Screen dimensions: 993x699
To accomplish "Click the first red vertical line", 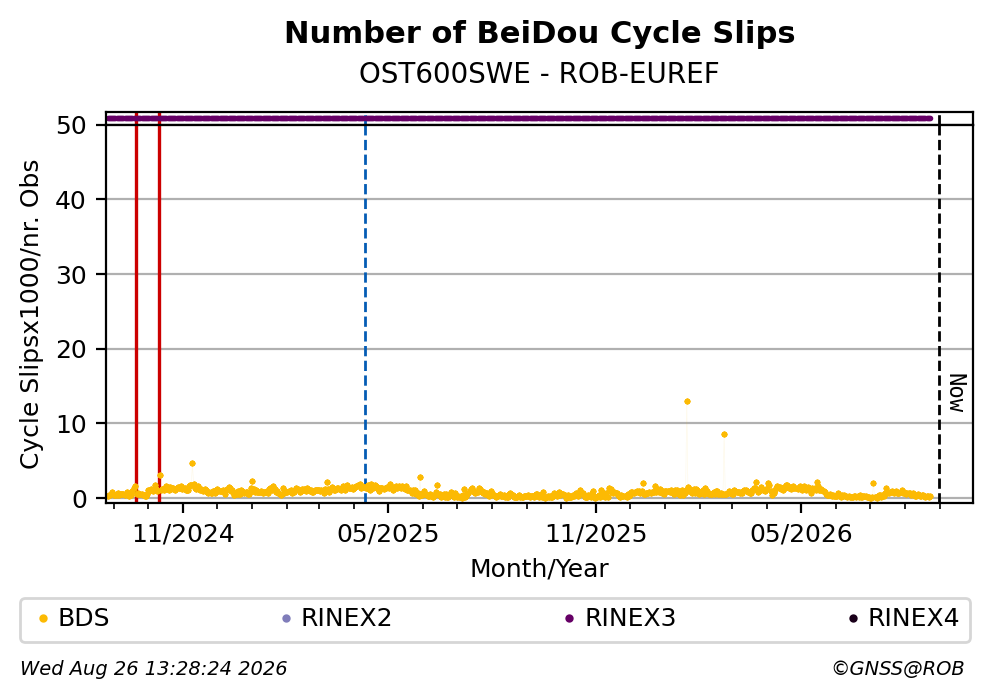I will point(136,307).
